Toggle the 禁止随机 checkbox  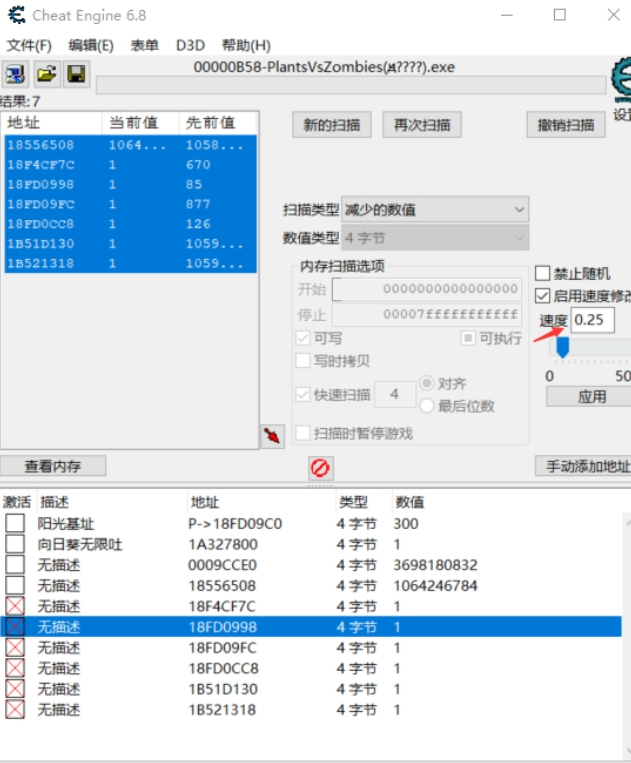(543, 273)
